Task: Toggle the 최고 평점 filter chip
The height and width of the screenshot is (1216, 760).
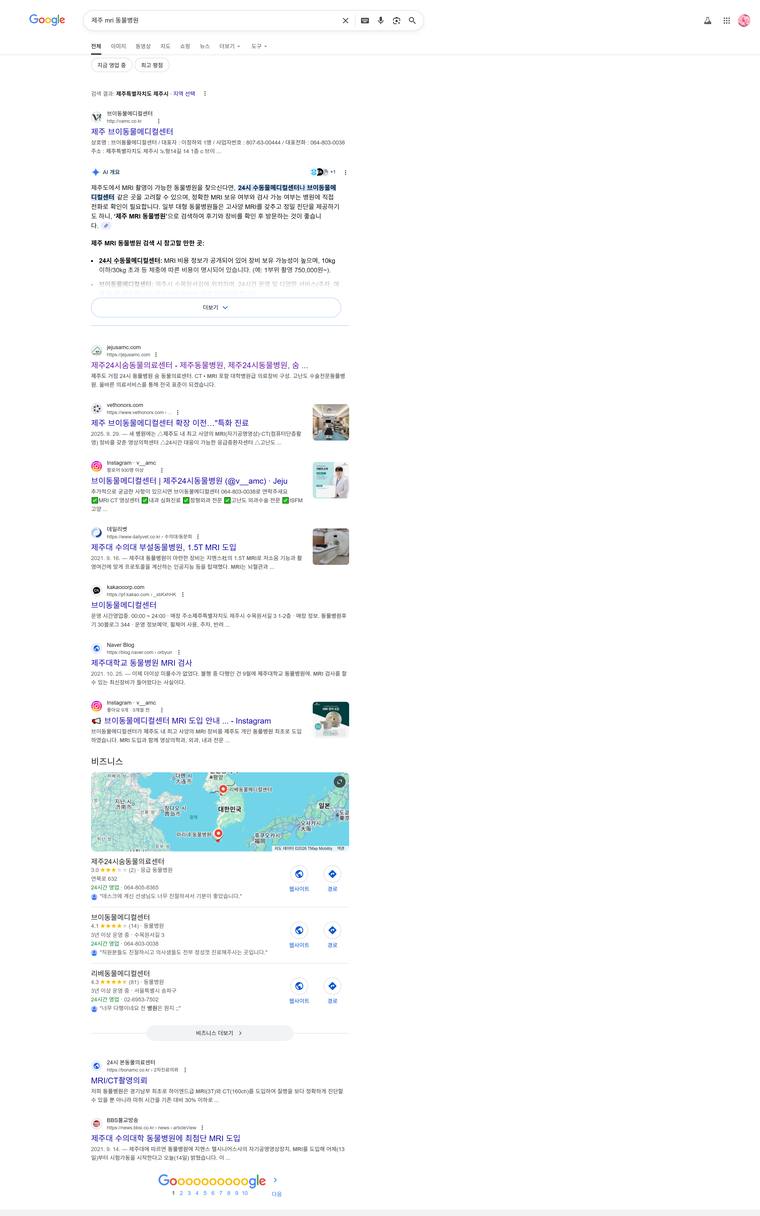Action: (152, 65)
